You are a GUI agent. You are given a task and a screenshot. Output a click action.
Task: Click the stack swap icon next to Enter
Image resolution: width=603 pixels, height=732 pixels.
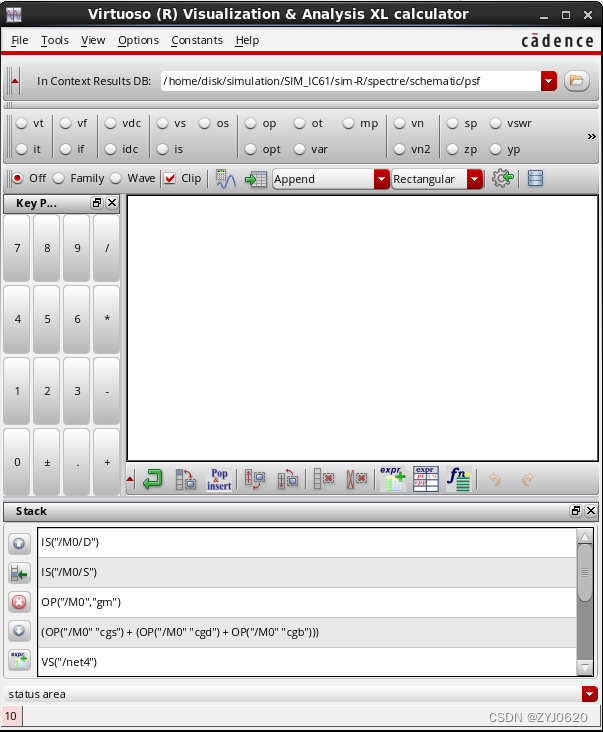click(185, 479)
